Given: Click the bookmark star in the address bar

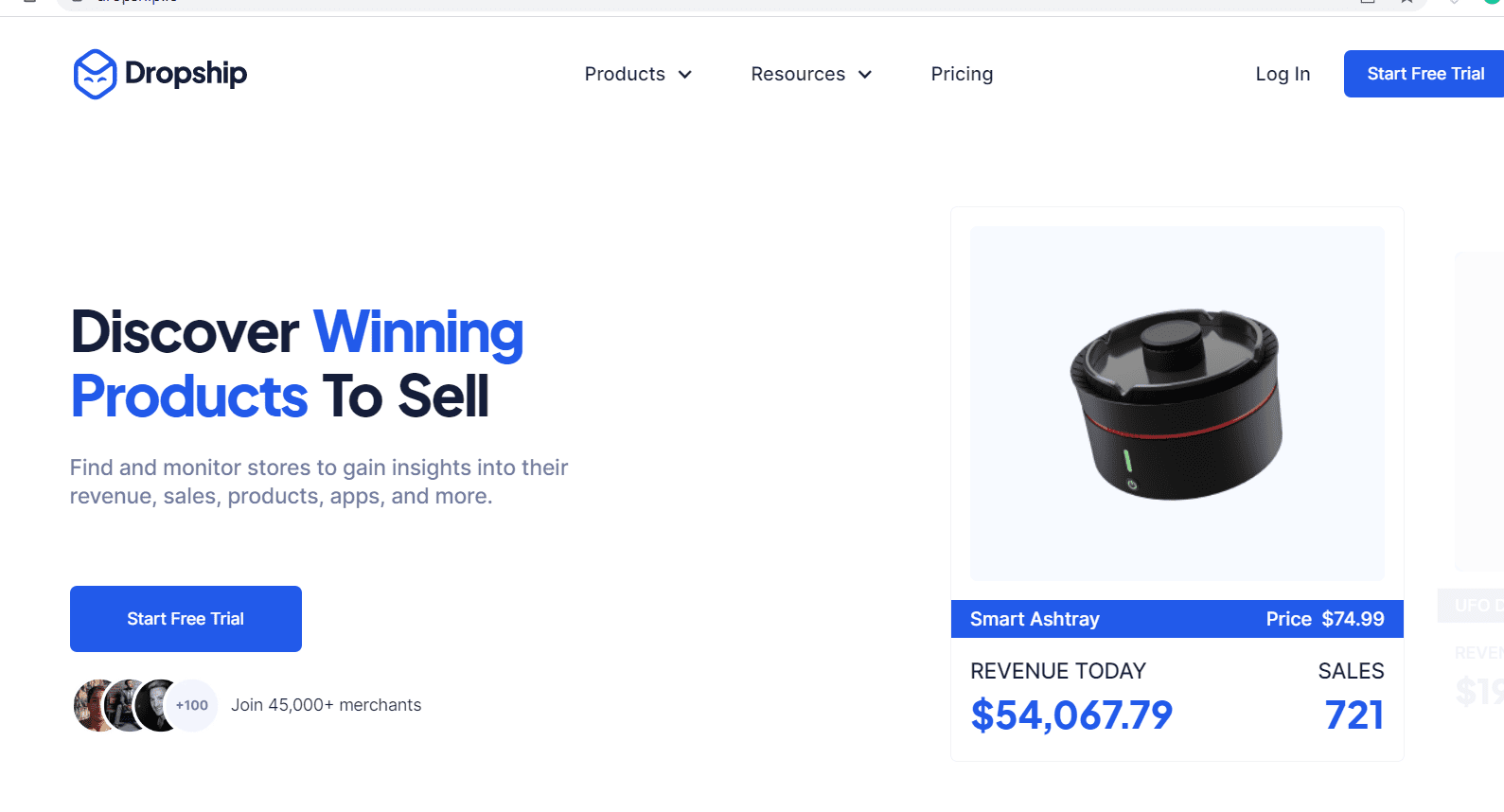Looking at the screenshot, I should (x=1407, y=1).
